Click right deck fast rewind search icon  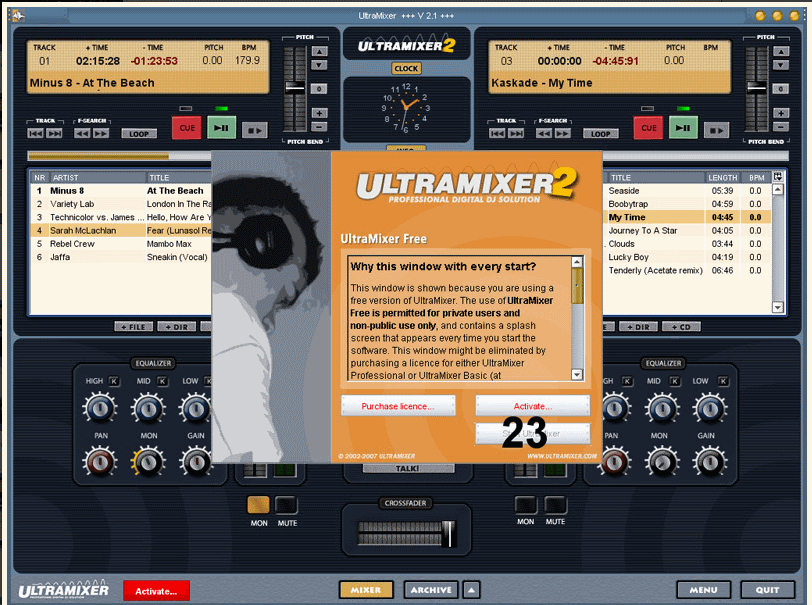(542, 133)
